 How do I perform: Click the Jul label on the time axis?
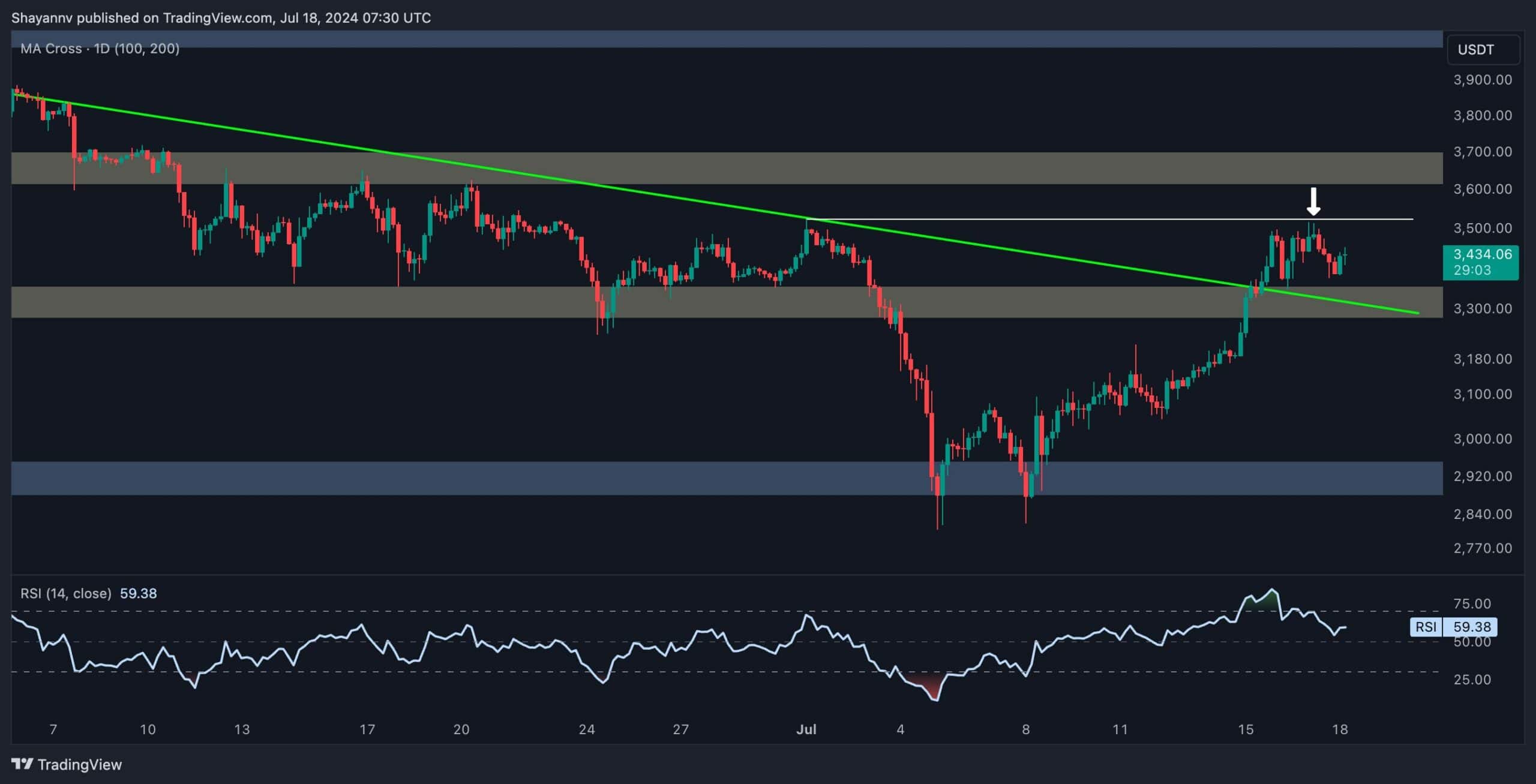tap(807, 730)
